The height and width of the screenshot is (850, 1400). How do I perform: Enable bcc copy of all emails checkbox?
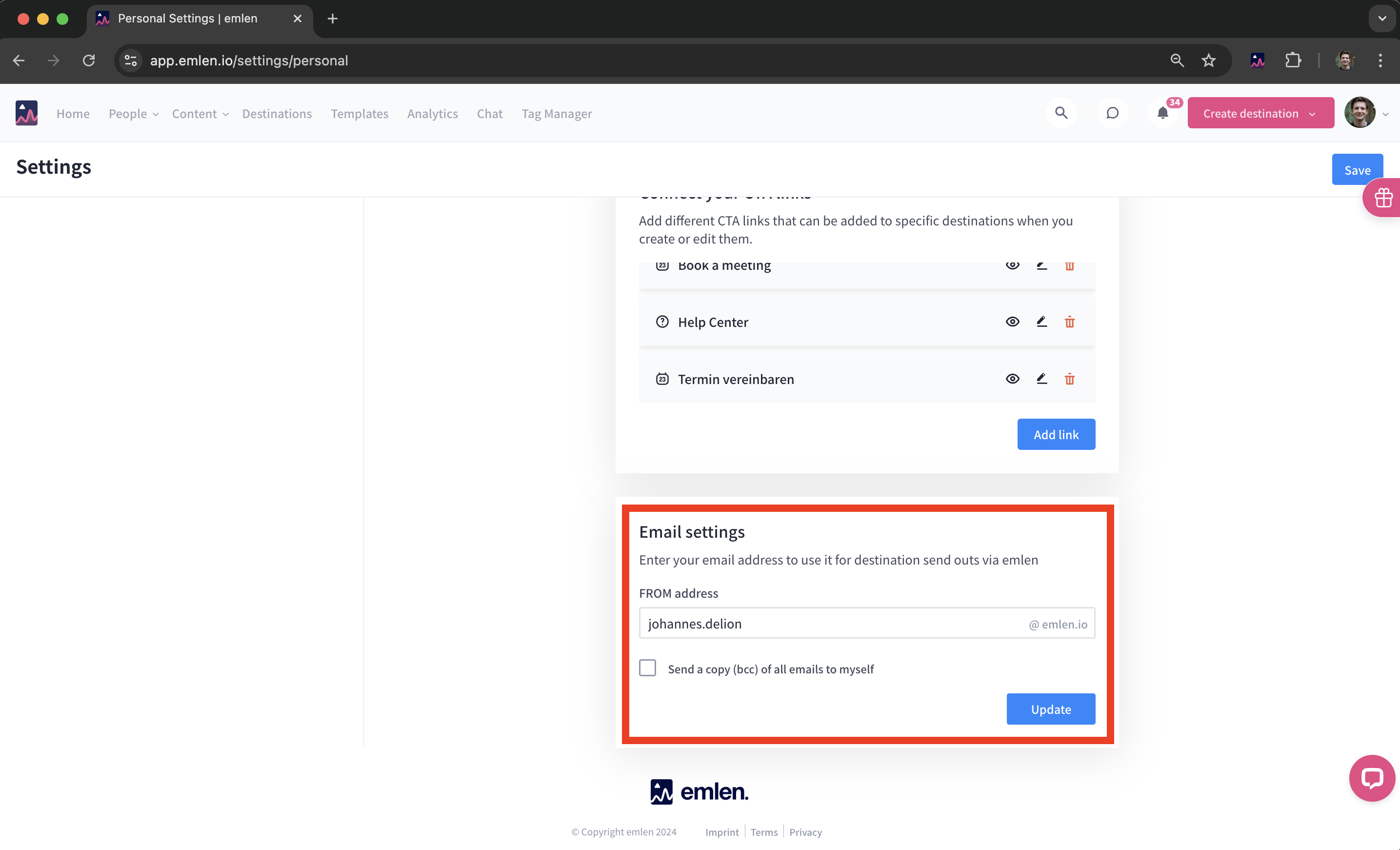click(x=647, y=668)
